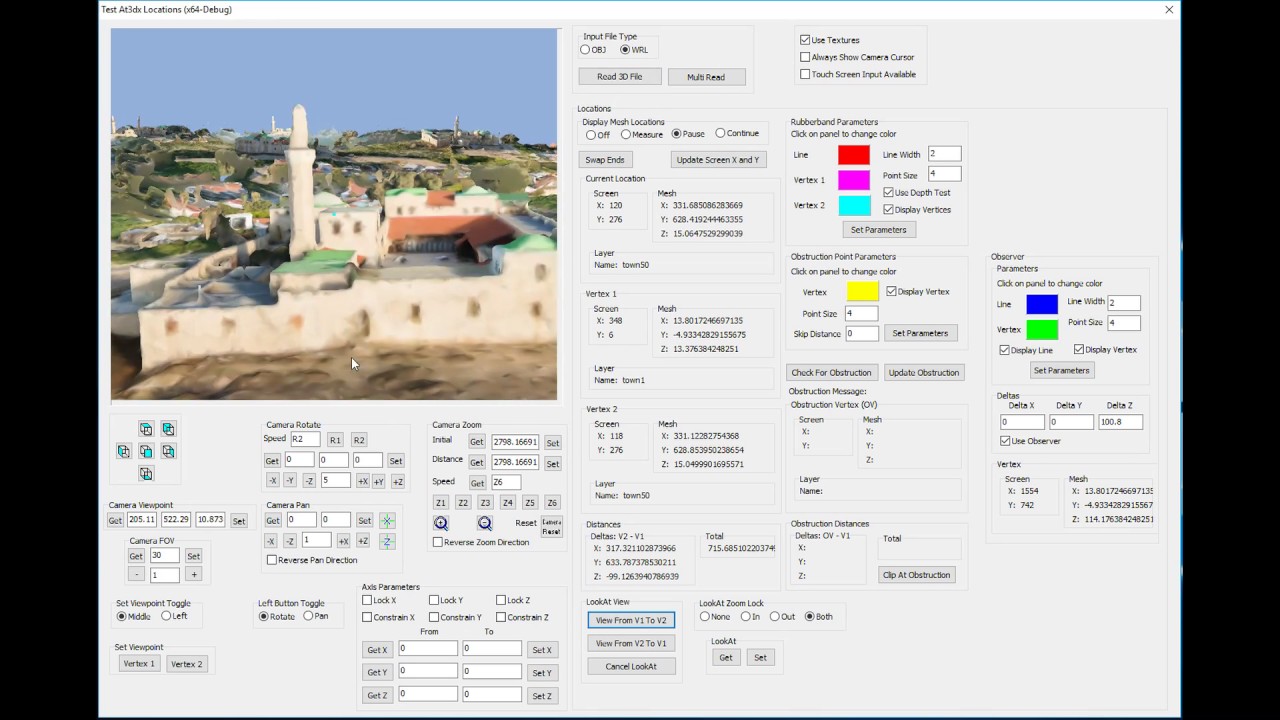The height and width of the screenshot is (720, 1280).
Task: Click the Camera Pan Z crosshair icon
Action: pyautogui.click(x=387, y=541)
